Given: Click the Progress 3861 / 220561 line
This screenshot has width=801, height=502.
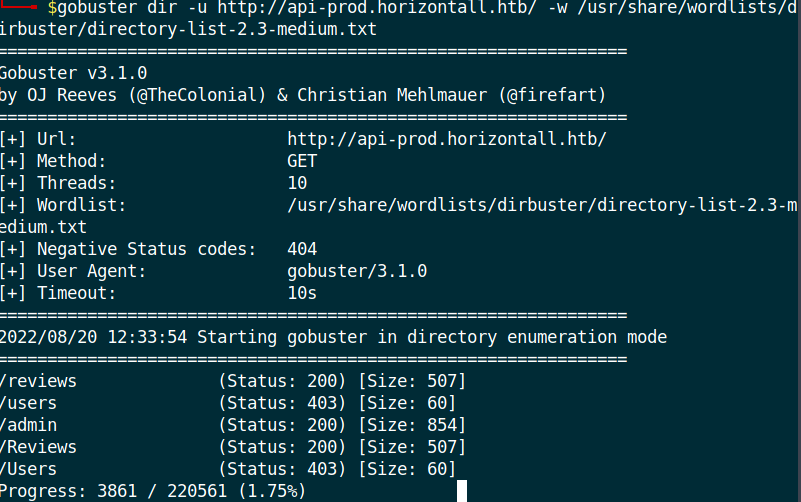Looking at the screenshot, I should [x=153, y=491].
